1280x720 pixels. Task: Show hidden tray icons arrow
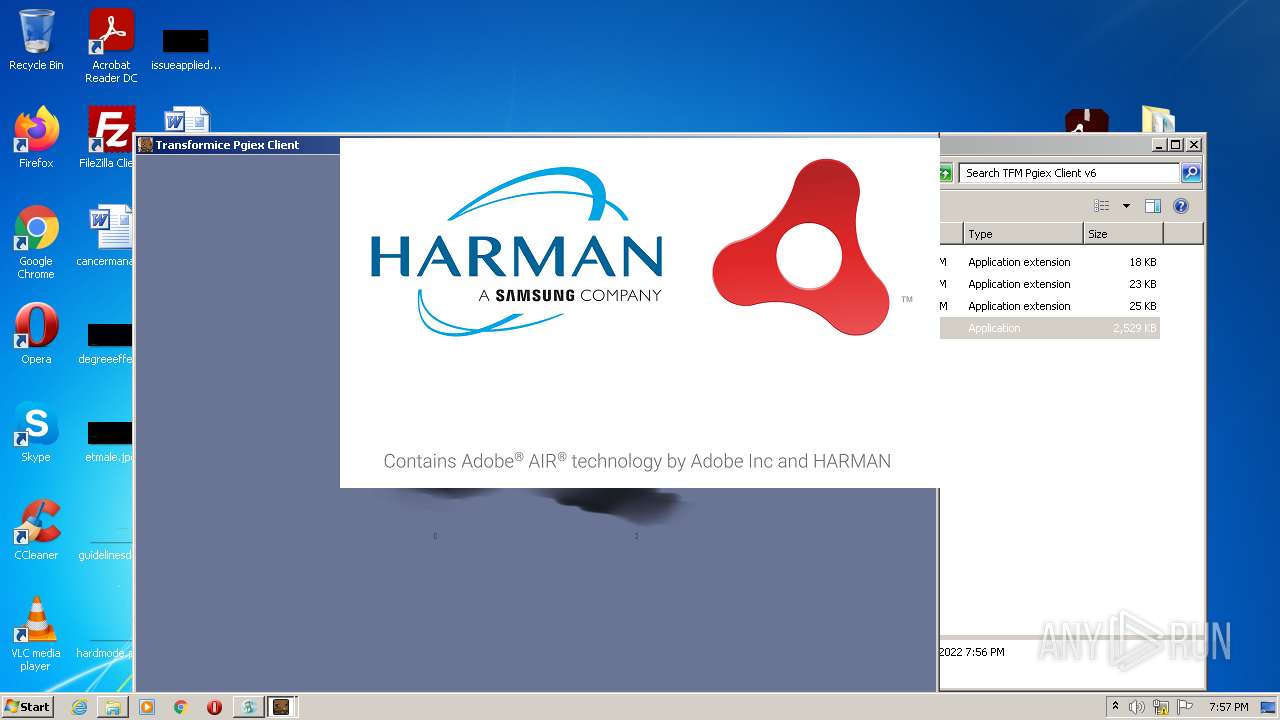tap(1115, 707)
